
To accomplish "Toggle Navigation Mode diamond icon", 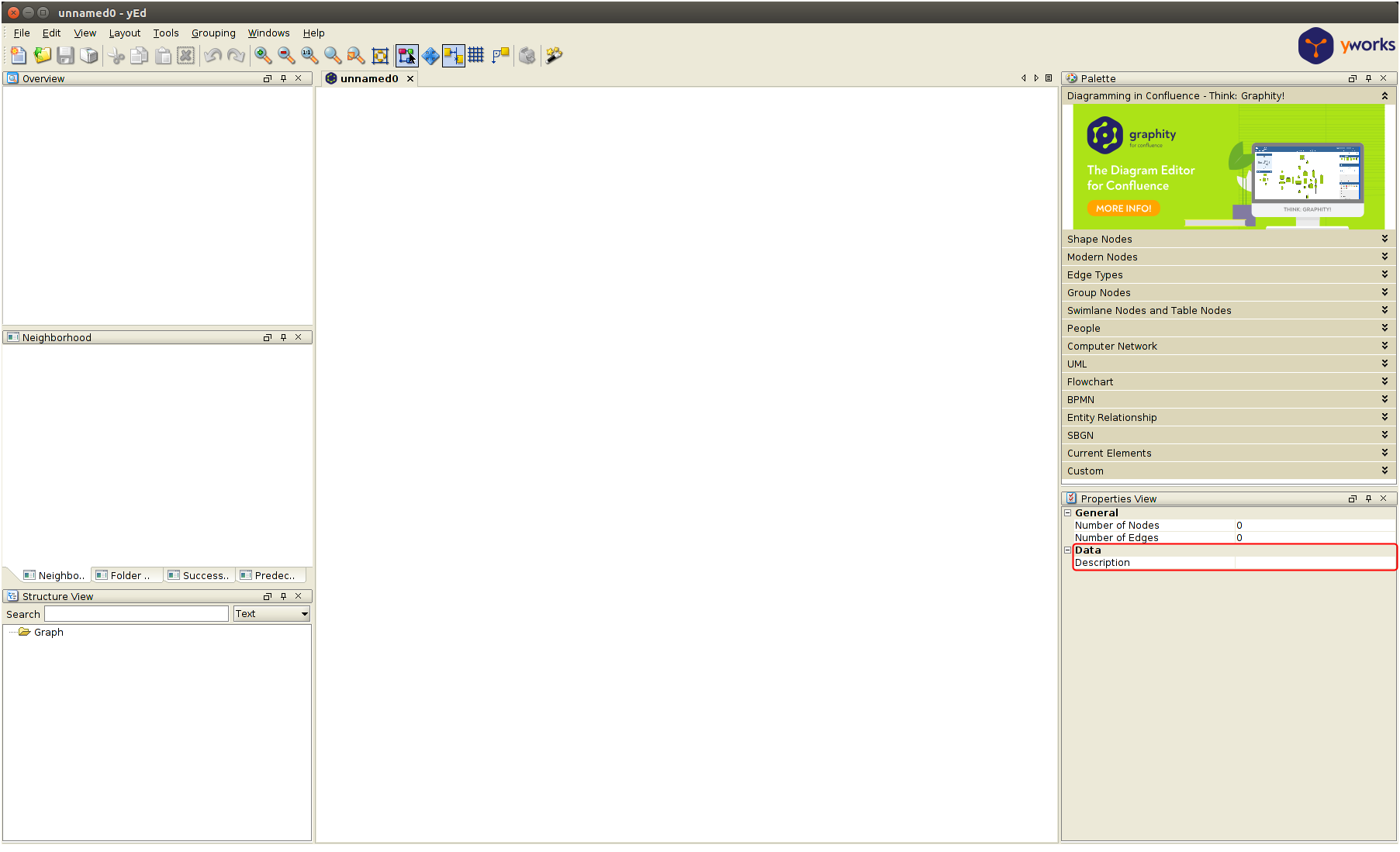I will pyautogui.click(x=430, y=55).
